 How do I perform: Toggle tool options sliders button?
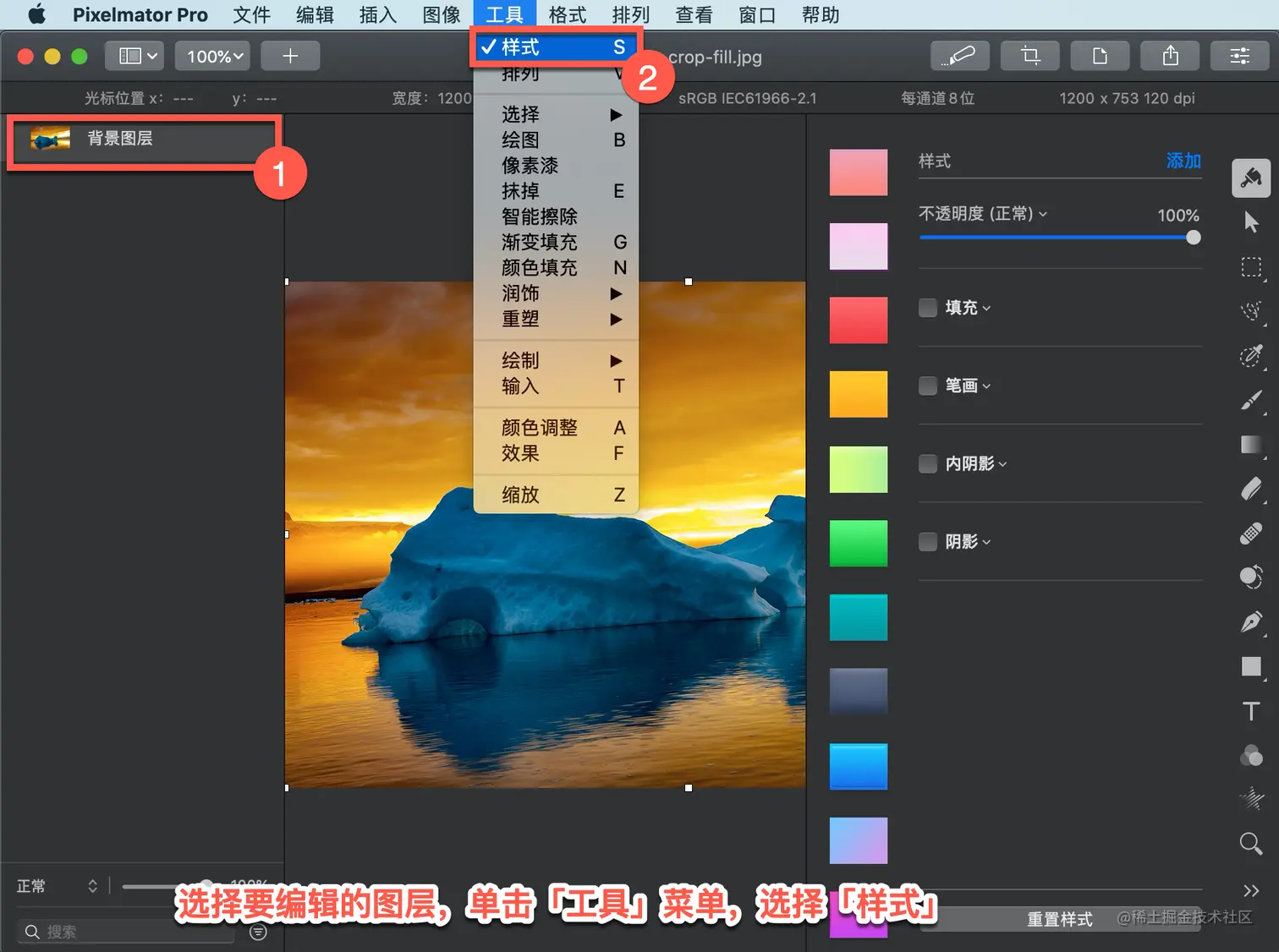pyautogui.click(x=1239, y=56)
